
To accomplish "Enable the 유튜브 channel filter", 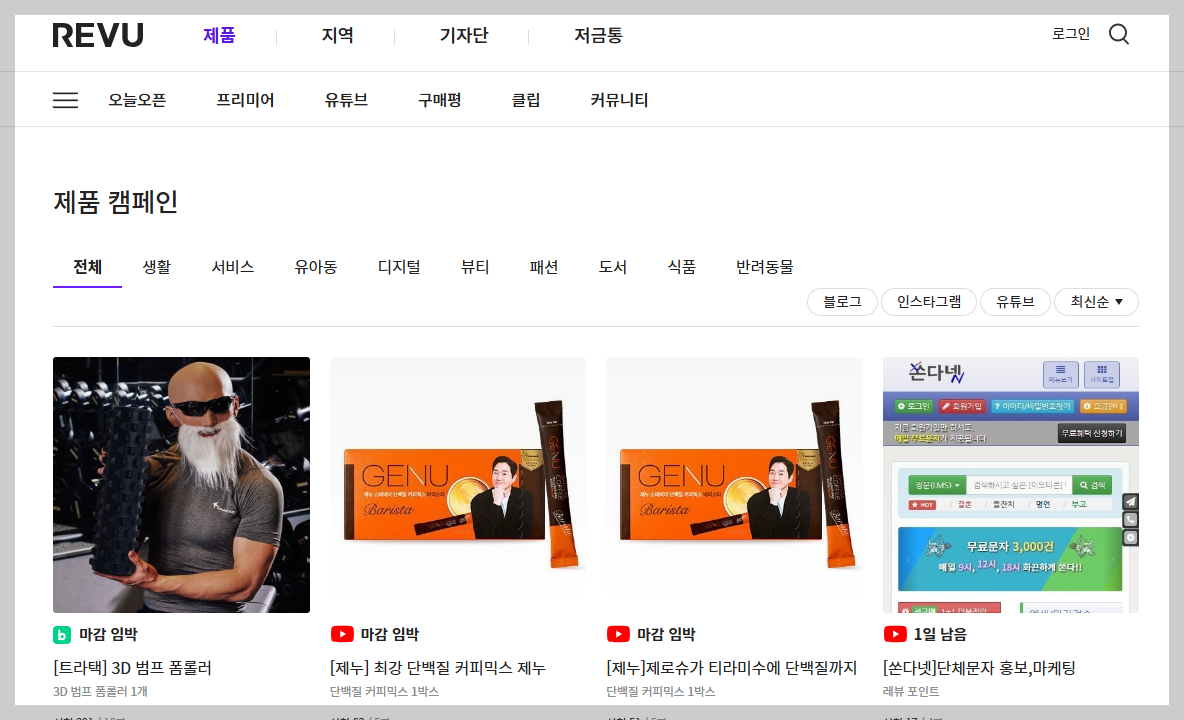I will [x=1015, y=301].
